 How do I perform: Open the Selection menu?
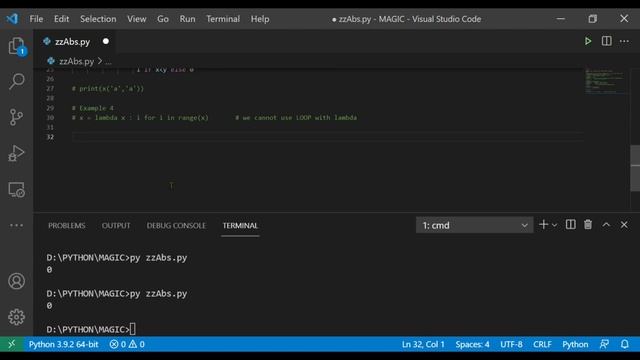(98, 19)
